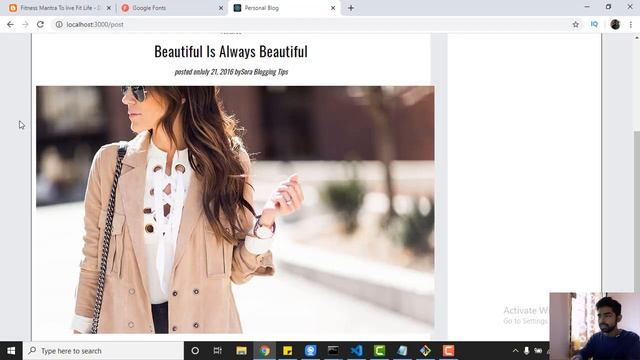Open Sticky Notes from taskbar
640x360 pixels.
[287, 351]
